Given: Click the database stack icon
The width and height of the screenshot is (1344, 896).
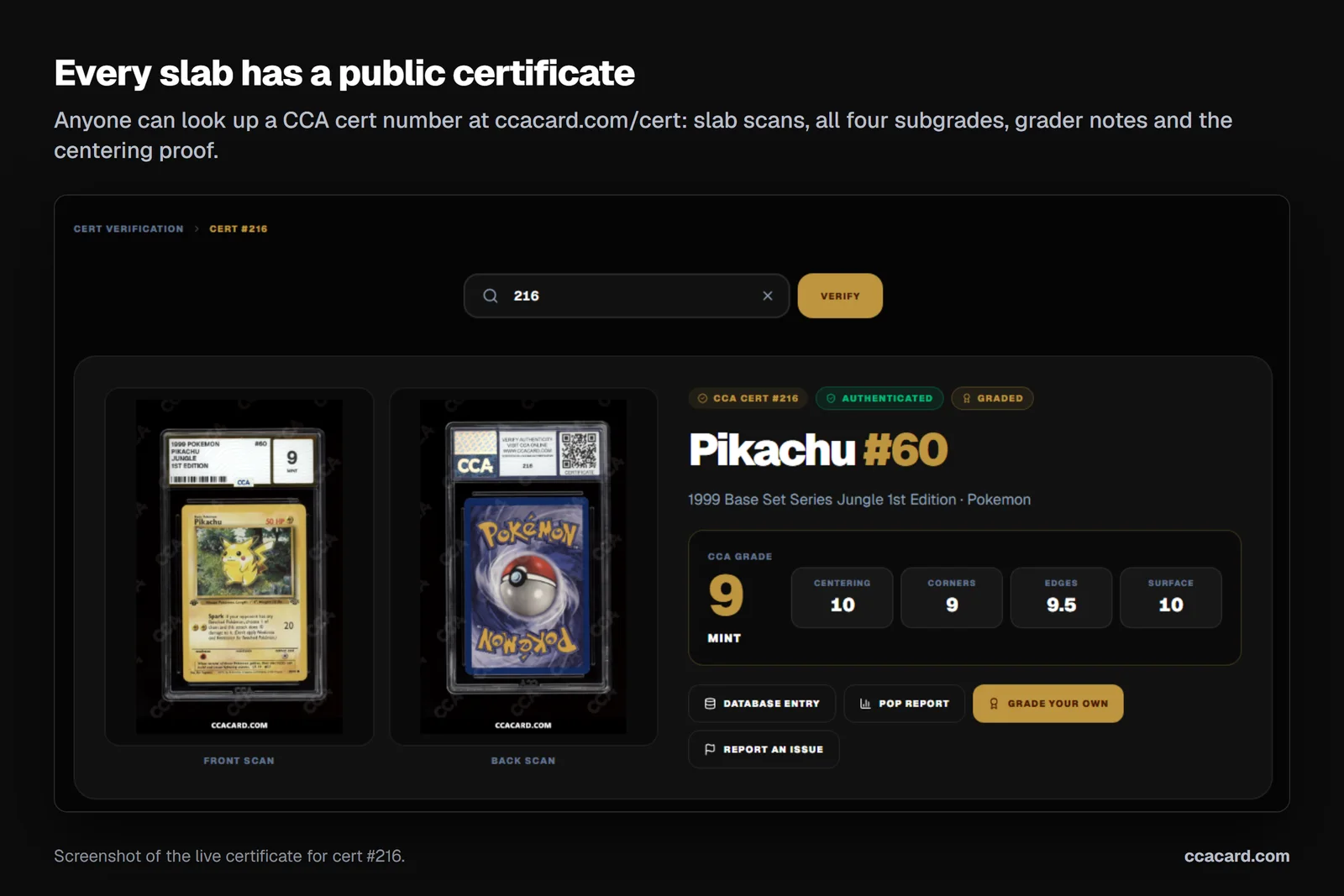Looking at the screenshot, I should [x=710, y=704].
